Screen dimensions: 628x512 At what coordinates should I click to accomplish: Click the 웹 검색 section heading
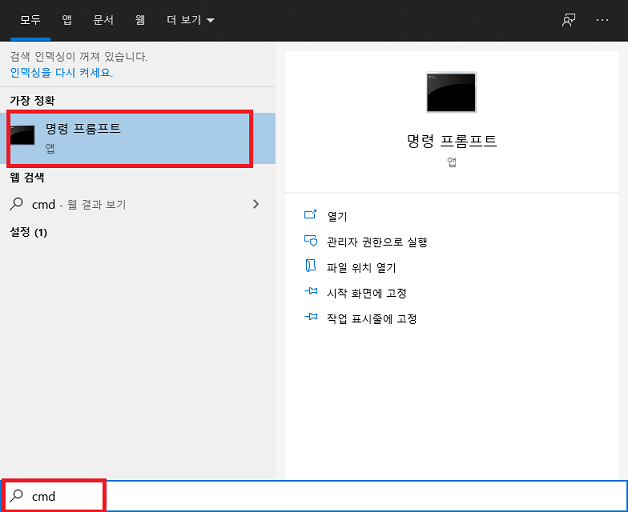27,177
